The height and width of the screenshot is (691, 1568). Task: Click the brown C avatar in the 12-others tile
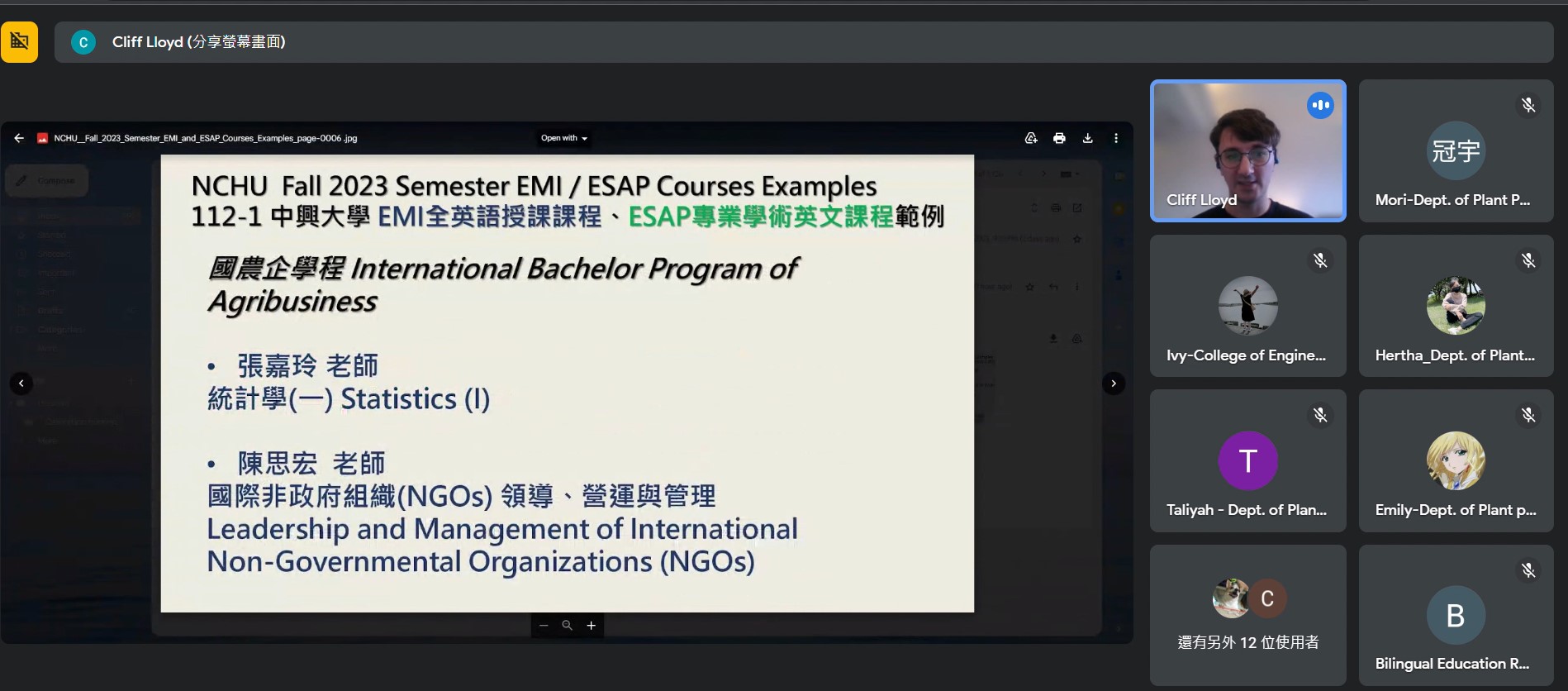click(1267, 598)
